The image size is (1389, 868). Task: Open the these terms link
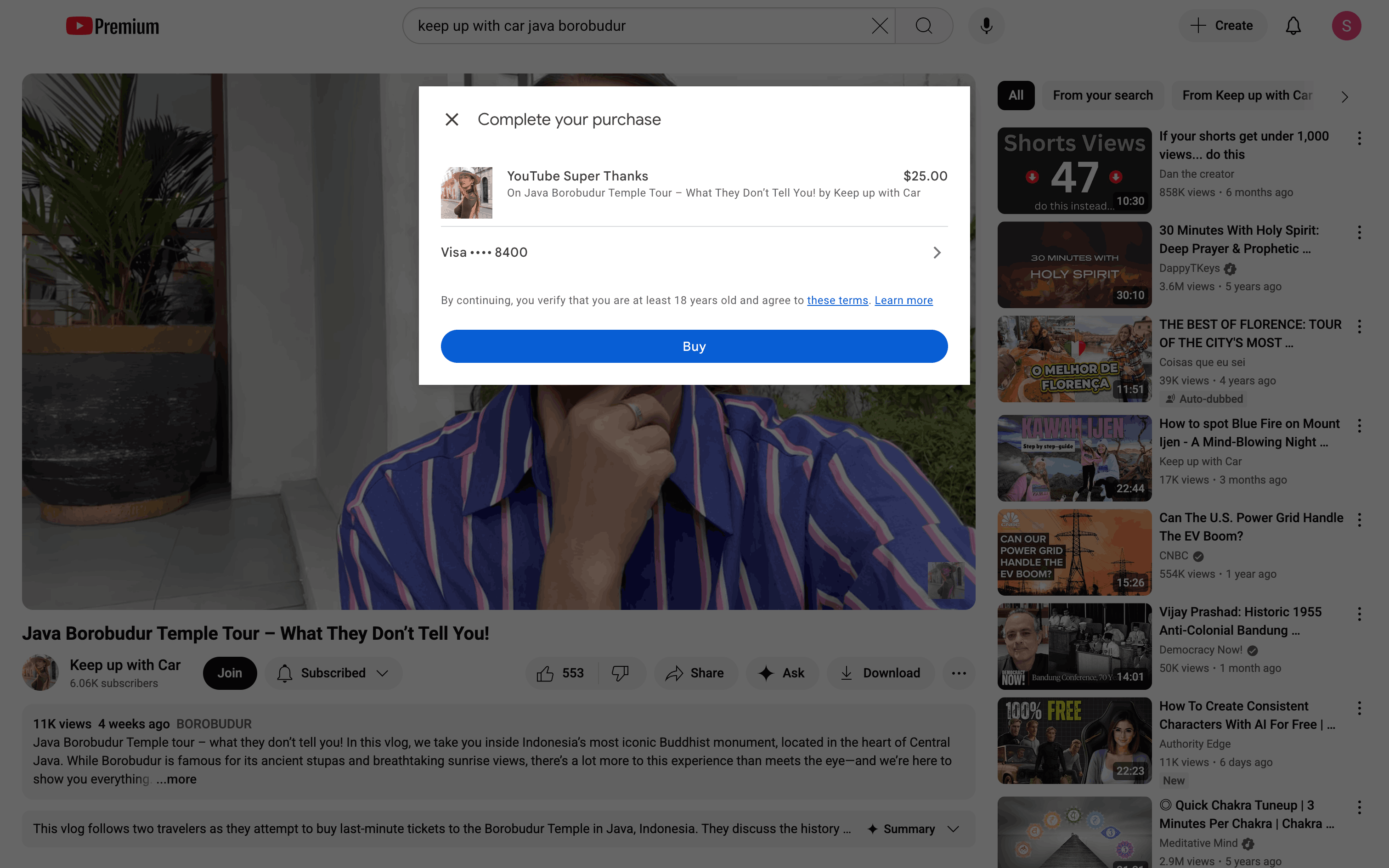(x=837, y=300)
